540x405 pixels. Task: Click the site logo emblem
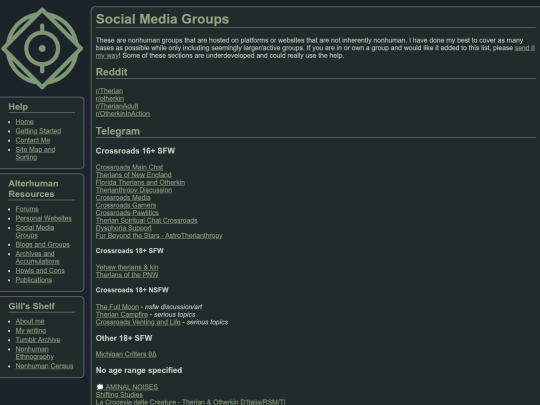click(42, 48)
